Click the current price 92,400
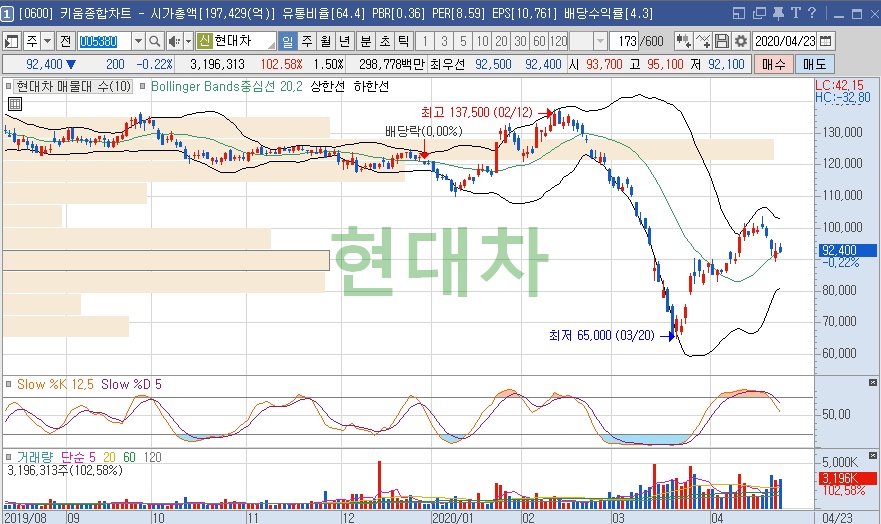881x524 pixels. [x=44, y=65]
